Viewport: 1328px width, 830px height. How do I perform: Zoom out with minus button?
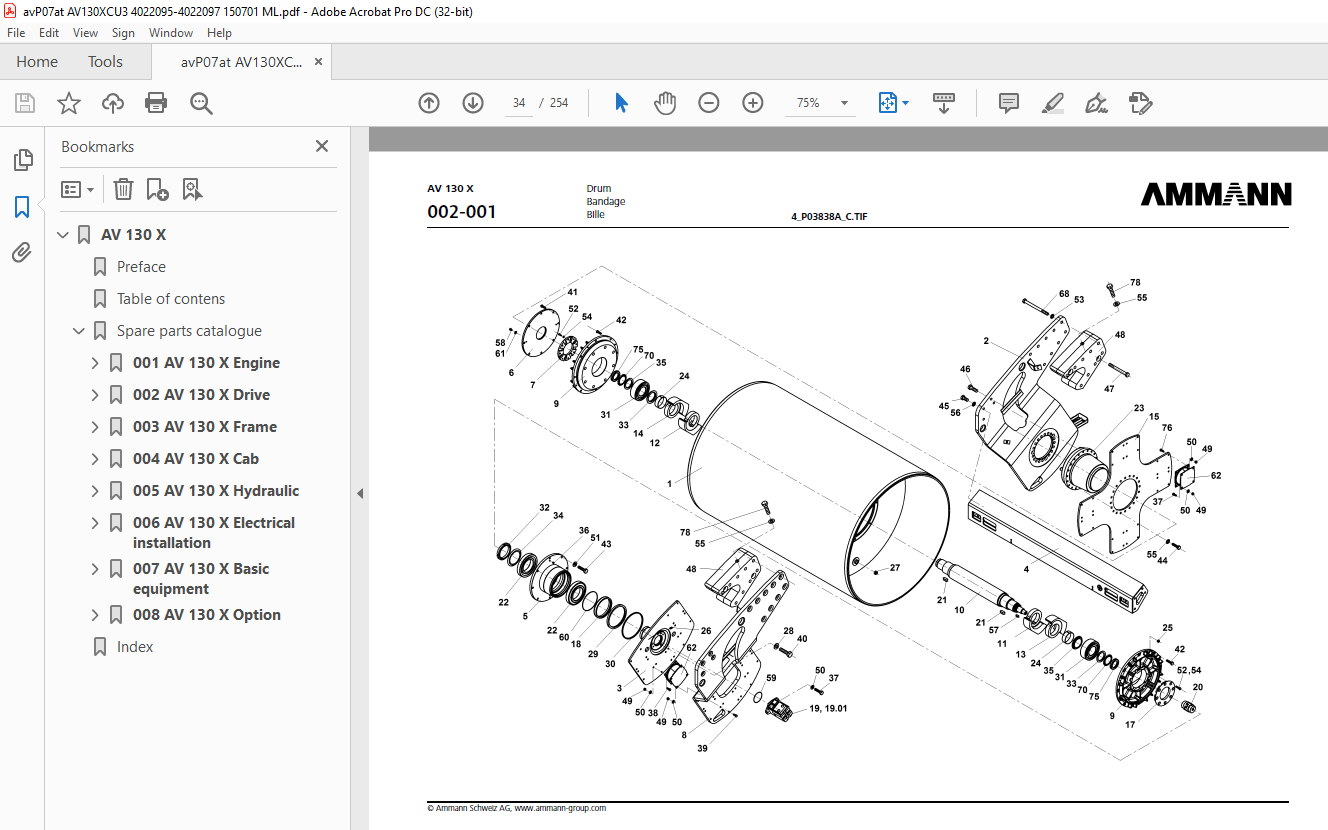coord(709,103)
